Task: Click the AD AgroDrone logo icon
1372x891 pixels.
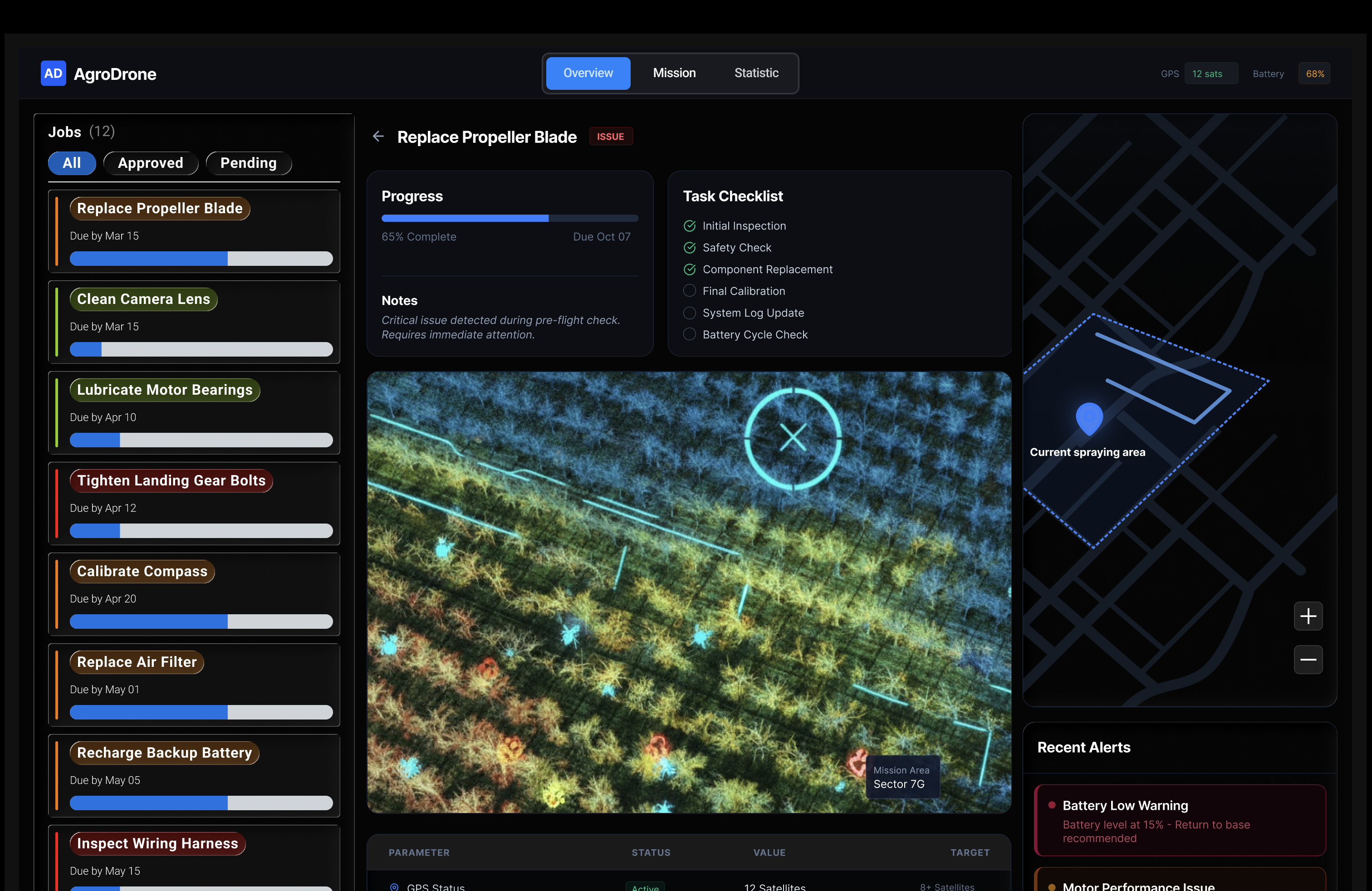Action: click(53, 73)
